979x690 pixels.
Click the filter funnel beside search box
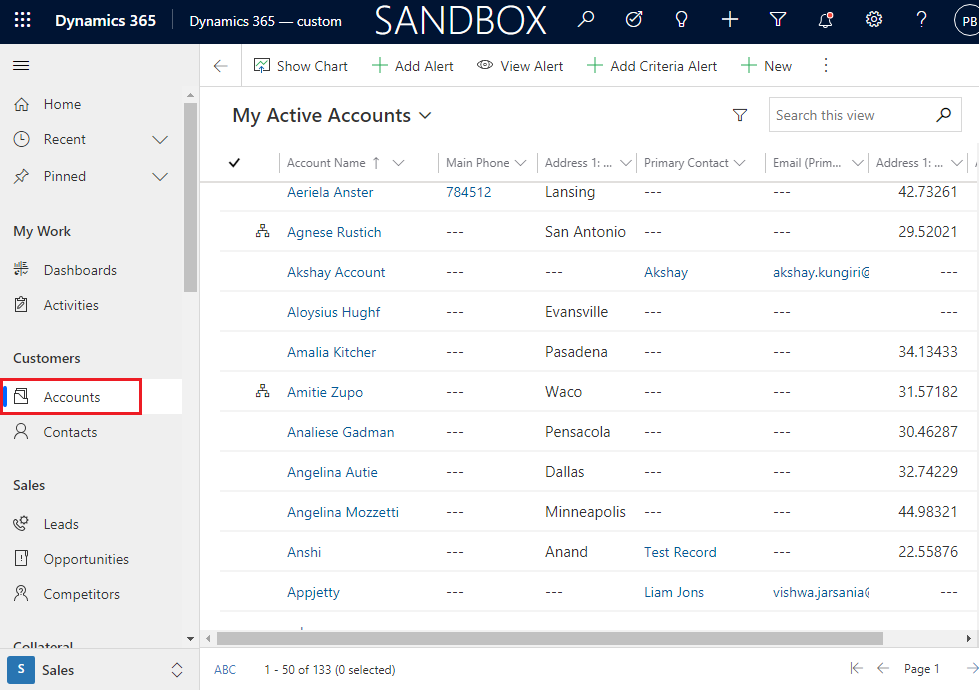coord(740,115)
